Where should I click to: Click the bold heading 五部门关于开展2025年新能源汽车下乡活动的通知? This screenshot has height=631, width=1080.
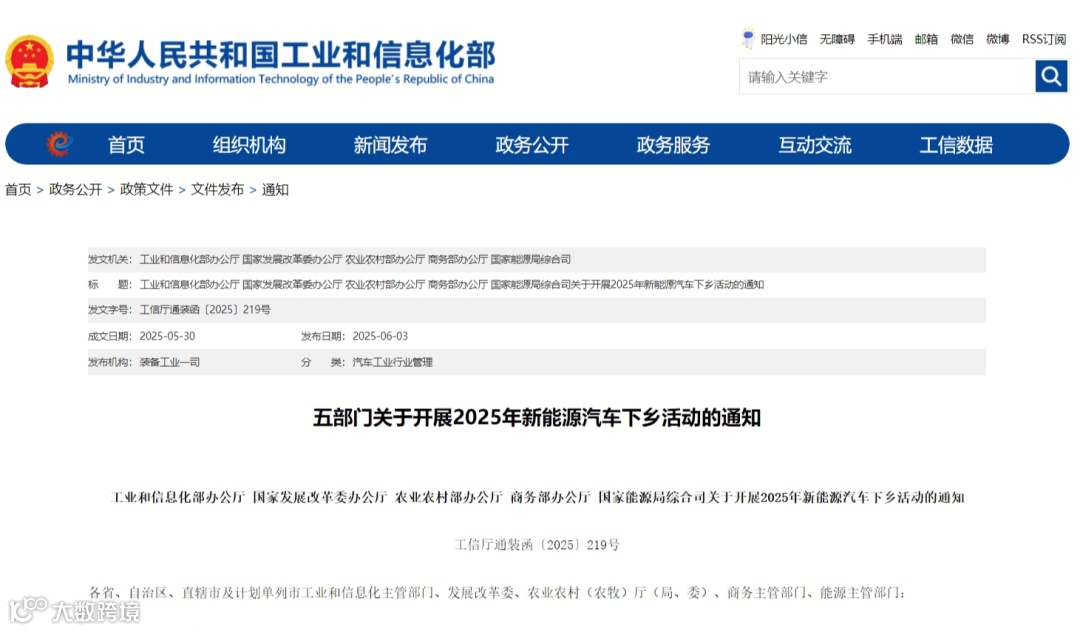tap(537, 417)
